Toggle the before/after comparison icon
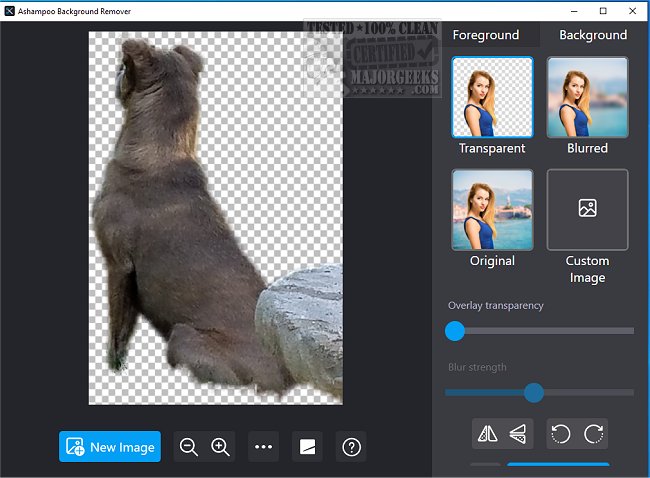650x478 pixels. tap(308, 447)
